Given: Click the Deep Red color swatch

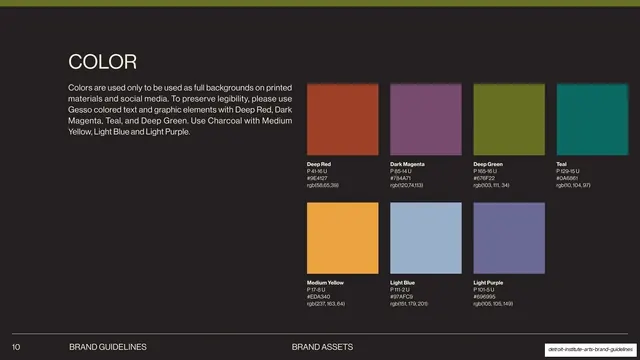Looking at the screenshot, I should 342,120.
